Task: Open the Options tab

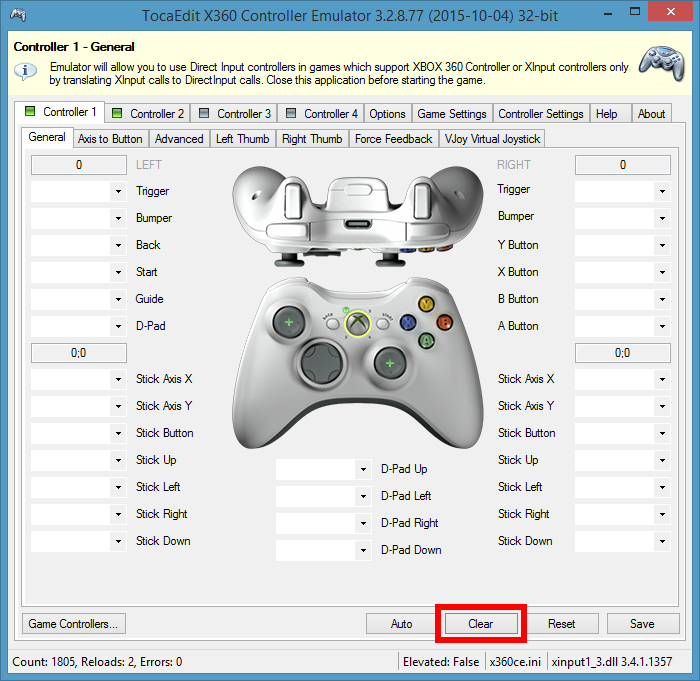Action: [x=387, y=113]
